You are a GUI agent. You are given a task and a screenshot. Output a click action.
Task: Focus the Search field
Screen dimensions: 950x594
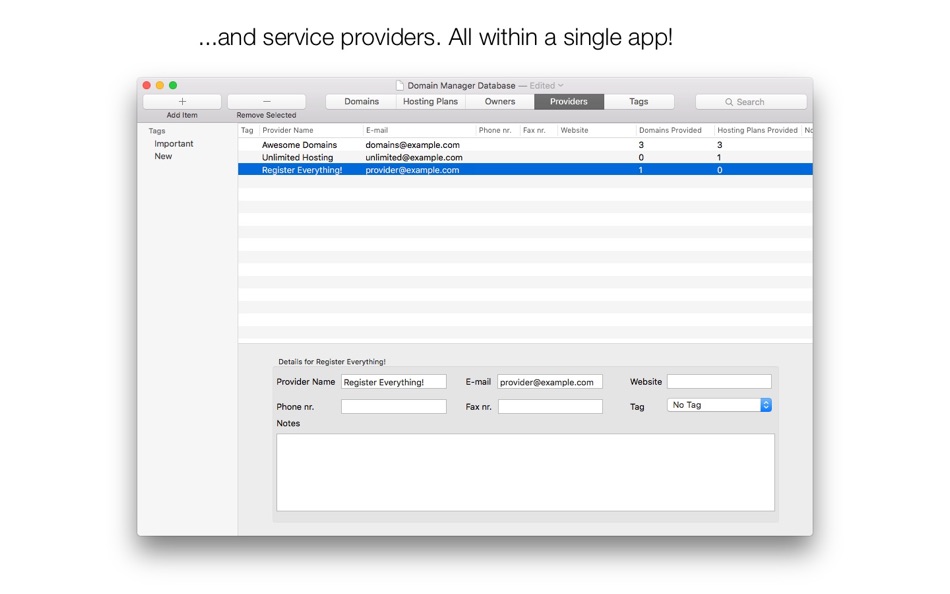[x=751, y=102]
